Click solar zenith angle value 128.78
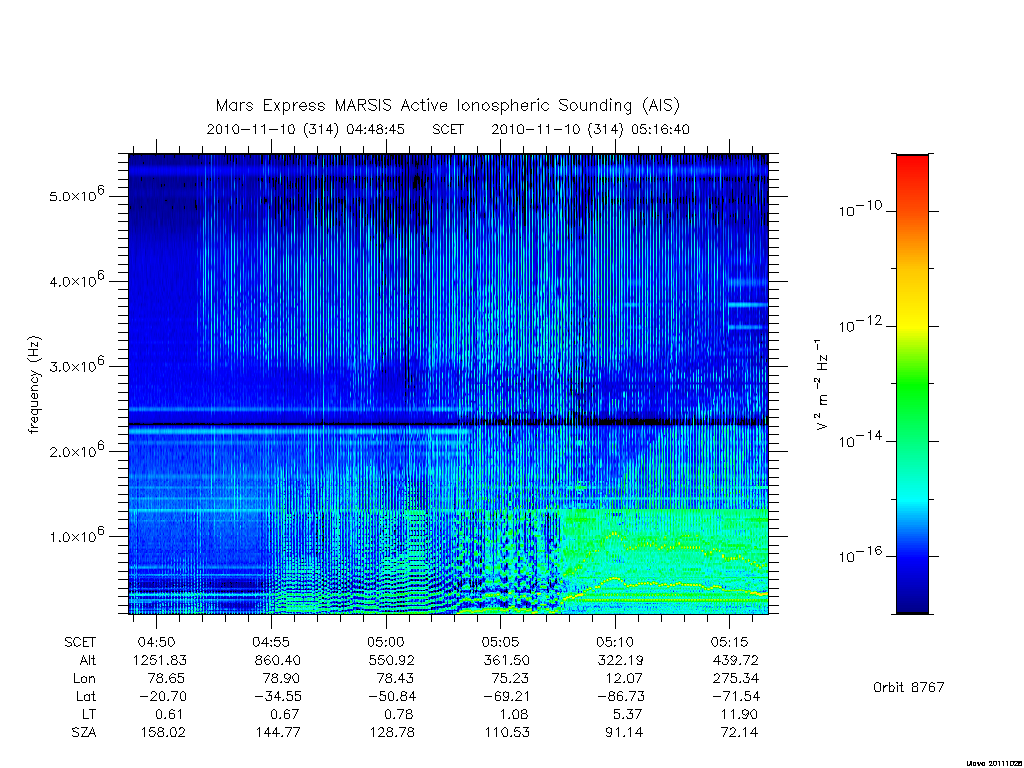This screenshot has height=768, width=1024. tap(392, 732)
